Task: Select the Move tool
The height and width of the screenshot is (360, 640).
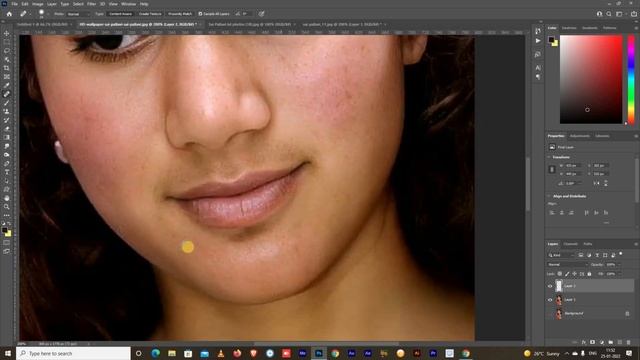Action: pyautogui.click(x=7, y=33)
